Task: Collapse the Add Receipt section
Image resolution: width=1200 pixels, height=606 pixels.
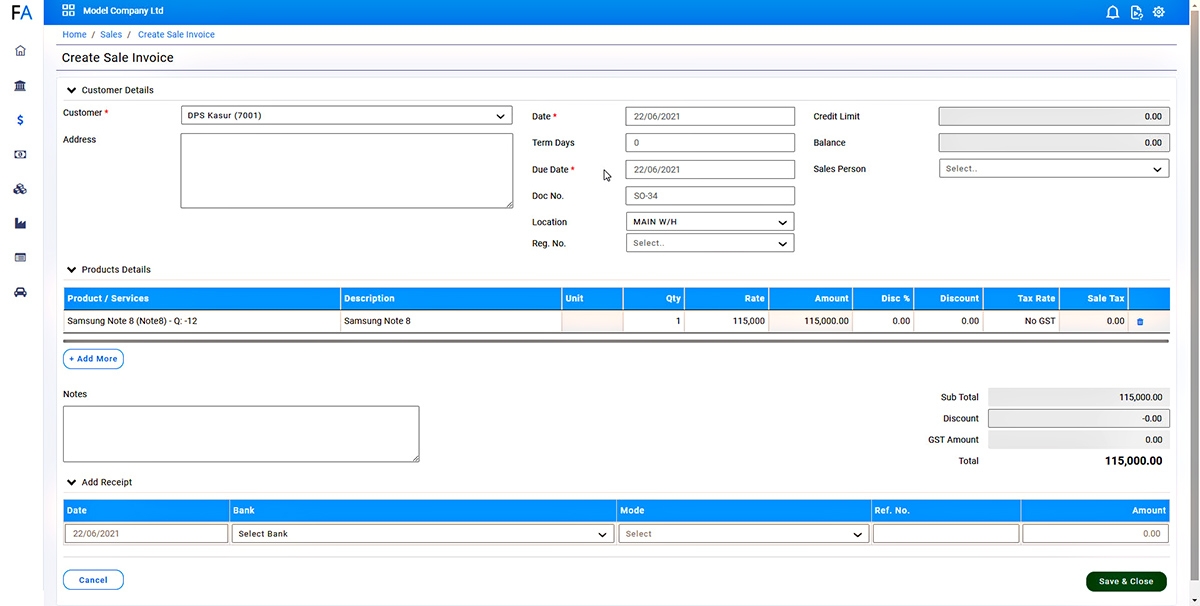Action: click(72, 483)
